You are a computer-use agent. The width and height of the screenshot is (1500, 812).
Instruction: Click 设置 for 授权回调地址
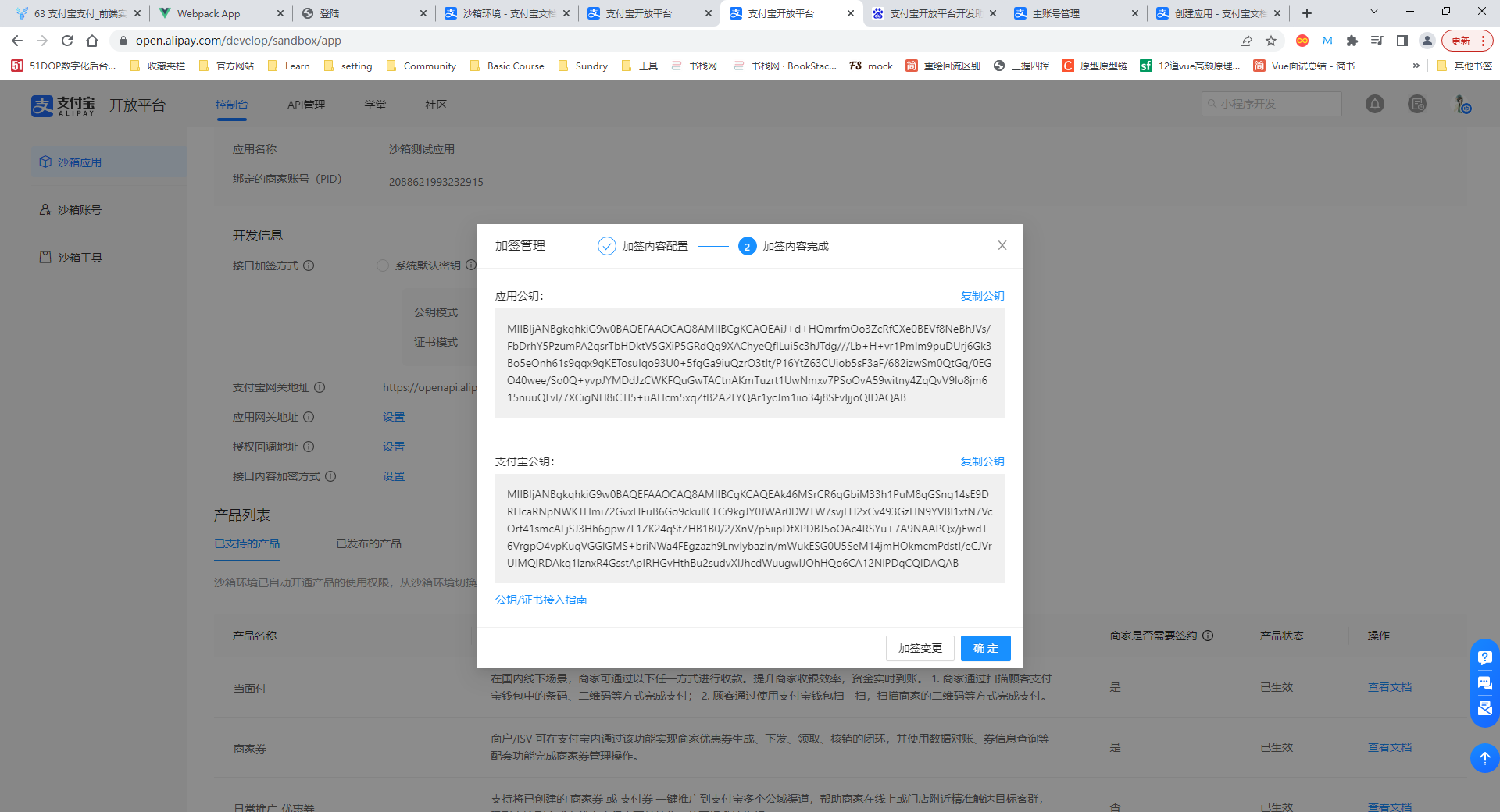[x=394, y=447]
